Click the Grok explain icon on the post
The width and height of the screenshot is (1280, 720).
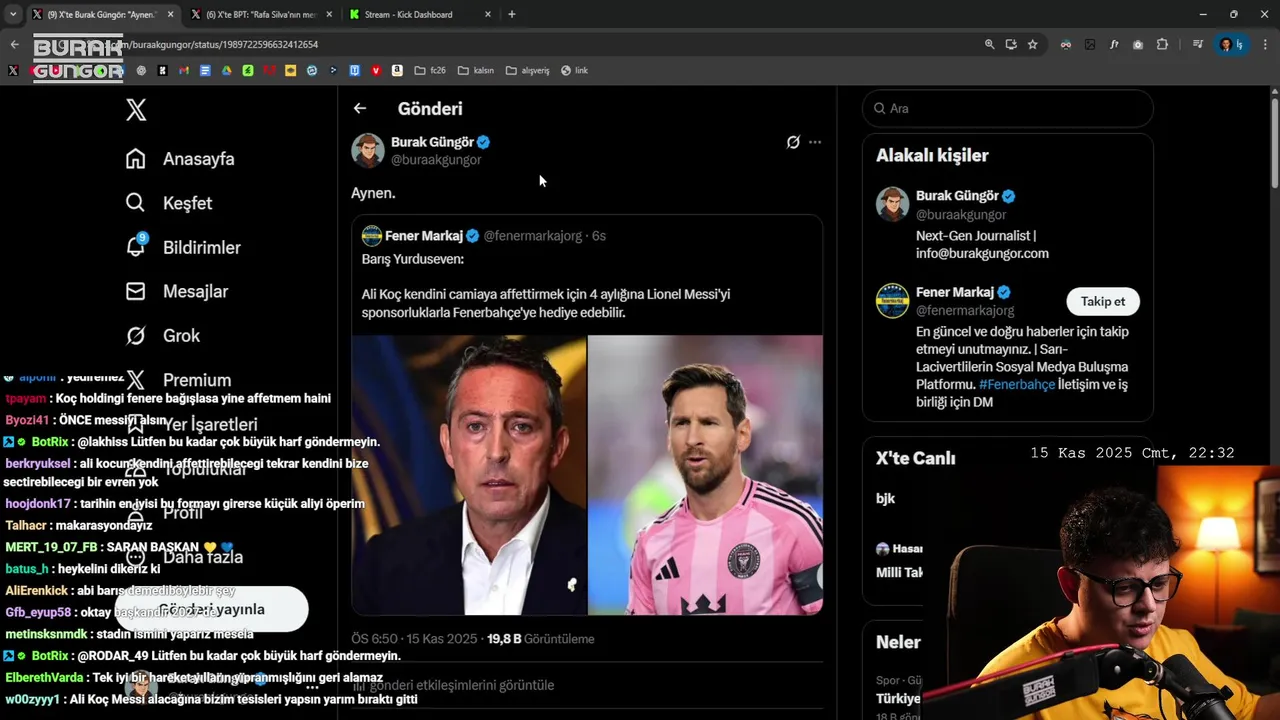pos(793,142)
